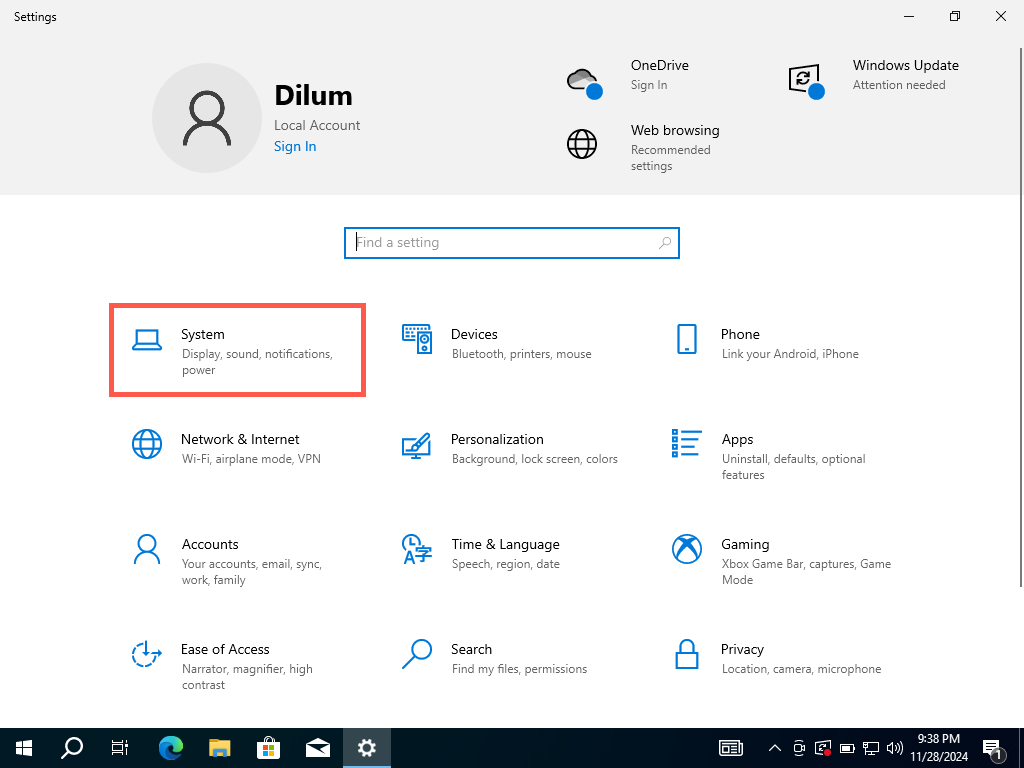Click the Sign In link under Local Account
The width and height of the screenshot is (1024, 768).
click(x=295, y=146)
